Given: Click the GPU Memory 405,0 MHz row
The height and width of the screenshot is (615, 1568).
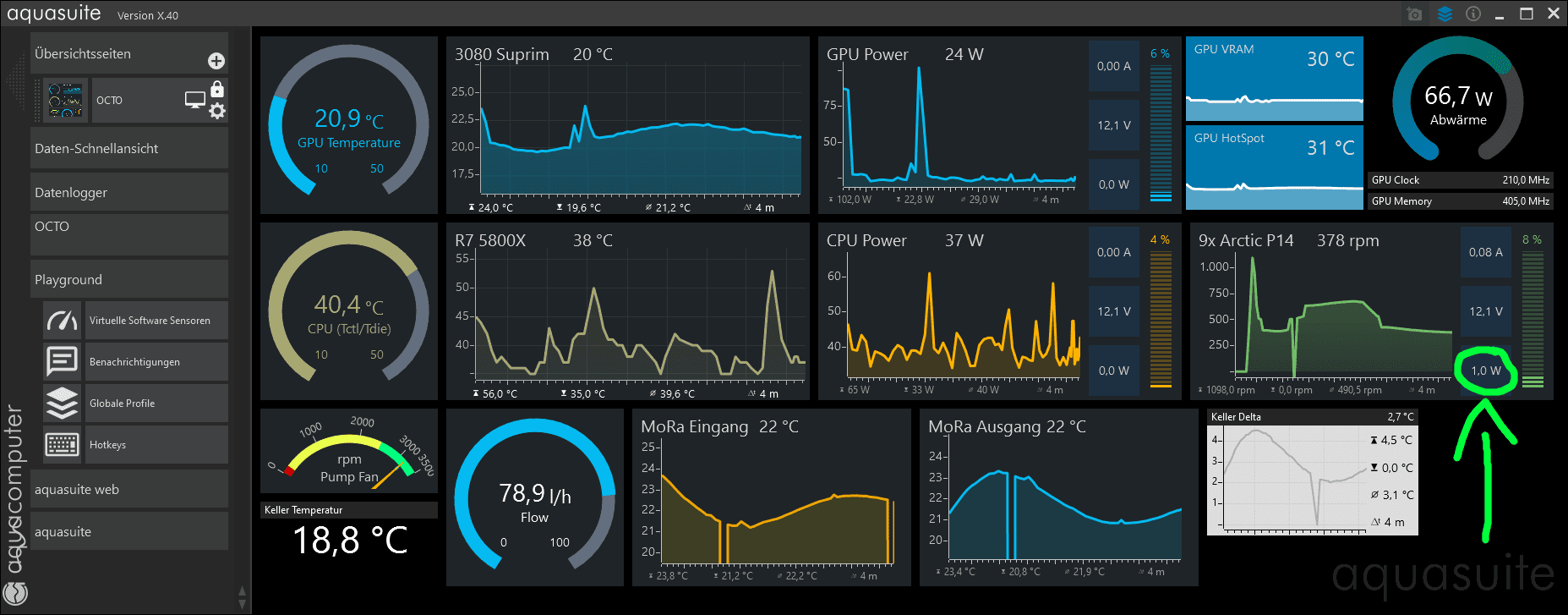Looking at the screenshot, I should coord(1461,201).
